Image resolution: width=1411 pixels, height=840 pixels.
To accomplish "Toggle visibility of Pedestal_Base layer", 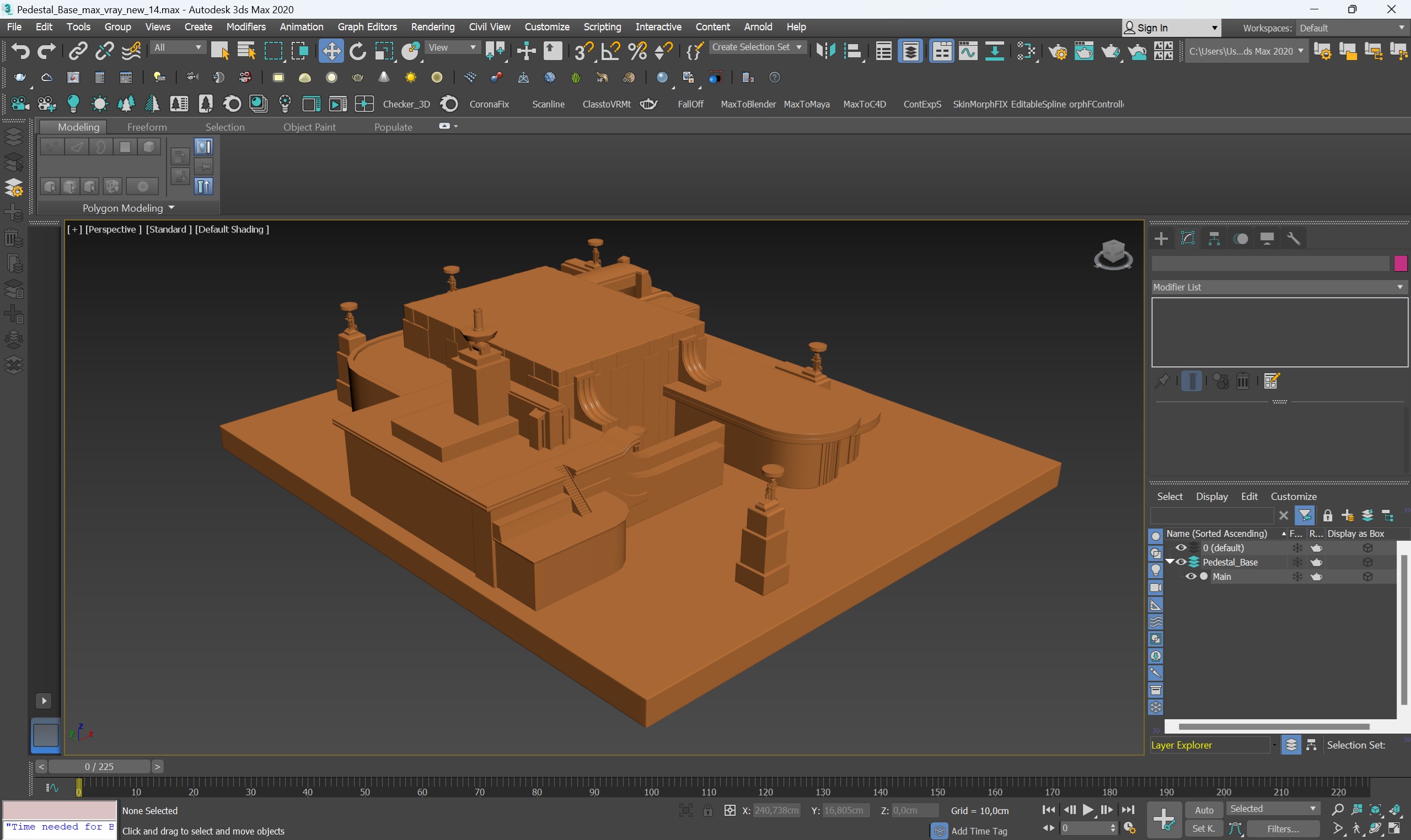I will pyautogui.click(x=1181, y=562).
